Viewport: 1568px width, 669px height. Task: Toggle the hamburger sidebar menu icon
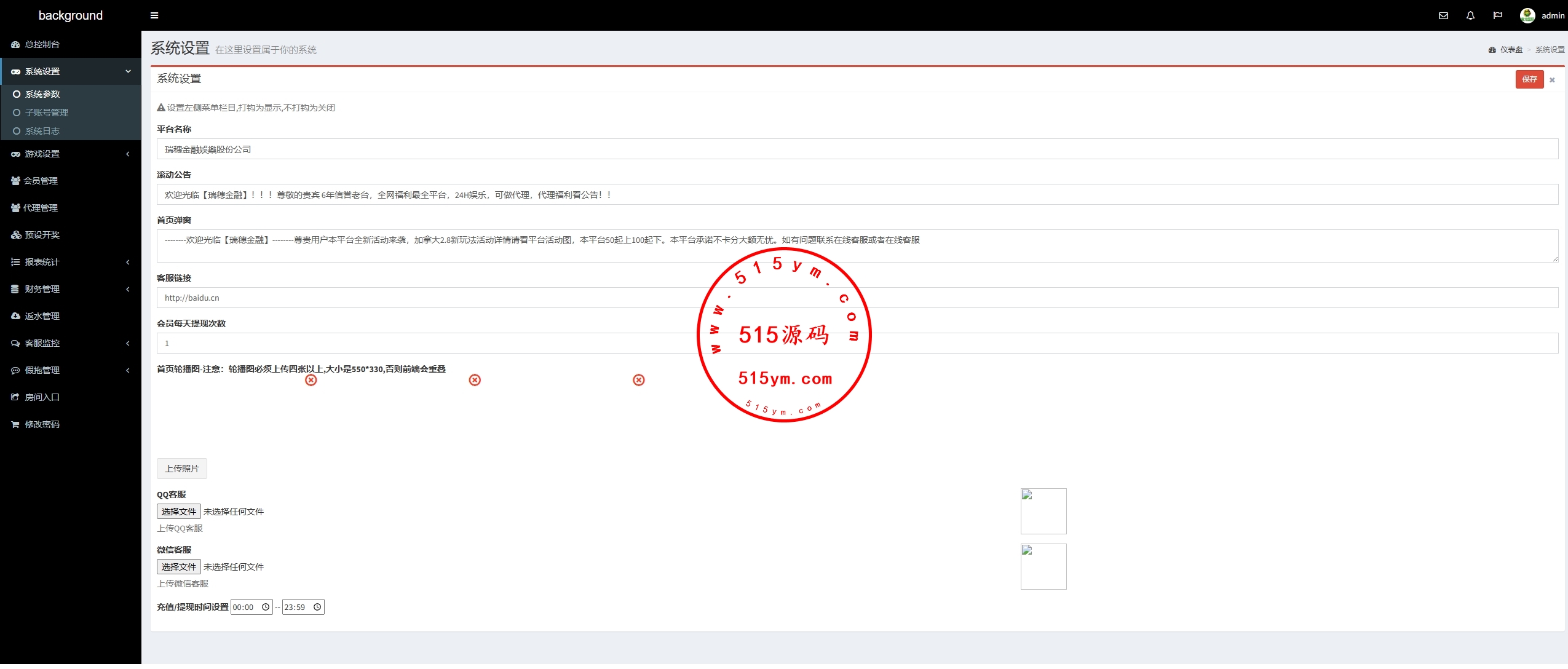click(x=154, y=15)
